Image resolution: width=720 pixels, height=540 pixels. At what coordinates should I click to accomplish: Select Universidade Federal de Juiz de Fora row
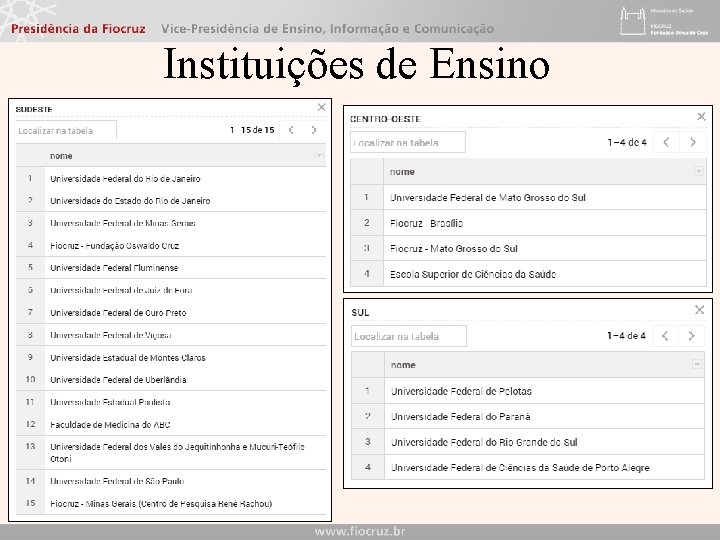tap(171, 290)
